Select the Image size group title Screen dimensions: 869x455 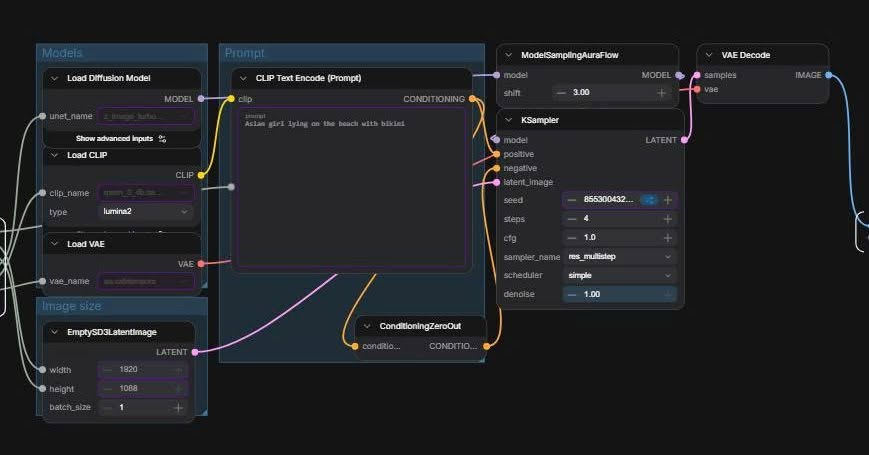tap(71, 306)
